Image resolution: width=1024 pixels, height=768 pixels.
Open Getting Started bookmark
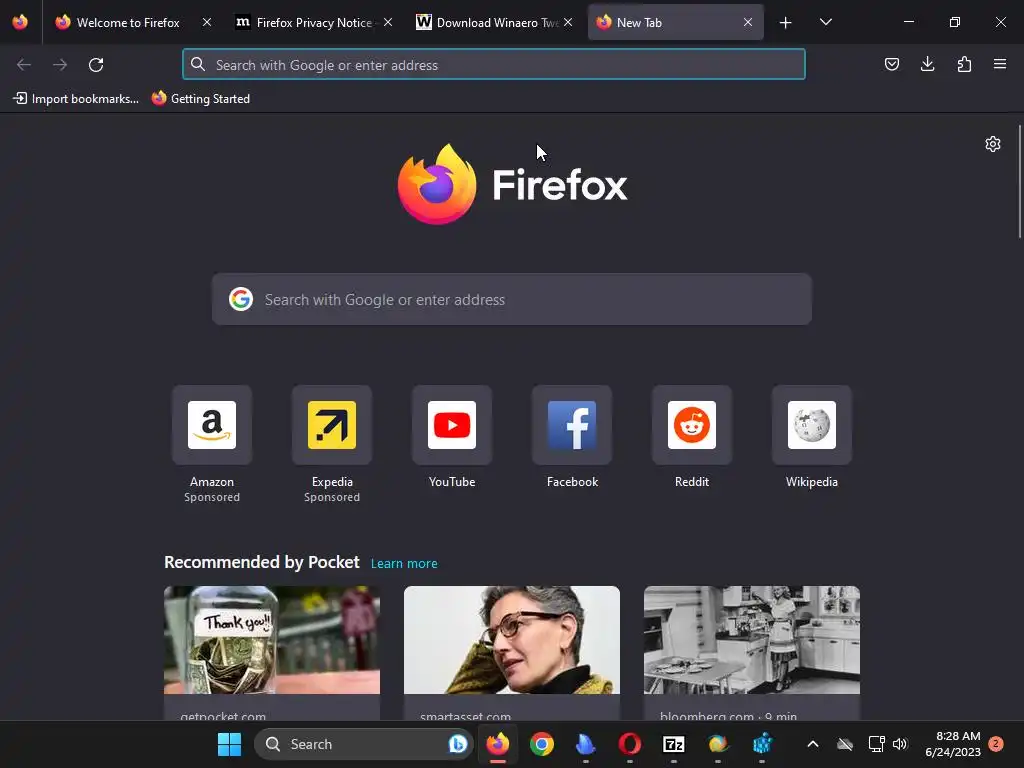pyautogui.click(x=201, y=99)
